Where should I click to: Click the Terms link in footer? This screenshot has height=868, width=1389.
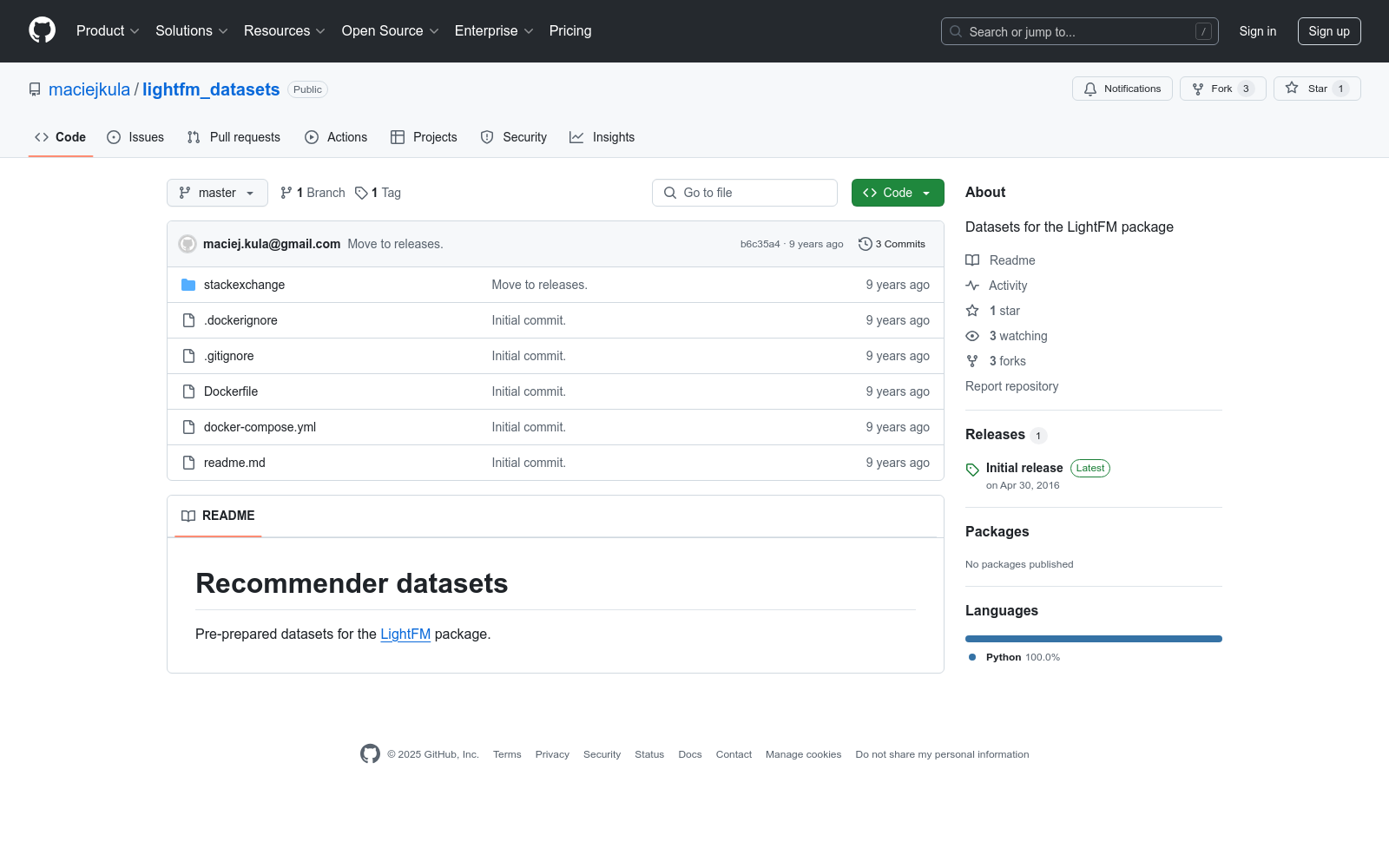pos(507,754)
